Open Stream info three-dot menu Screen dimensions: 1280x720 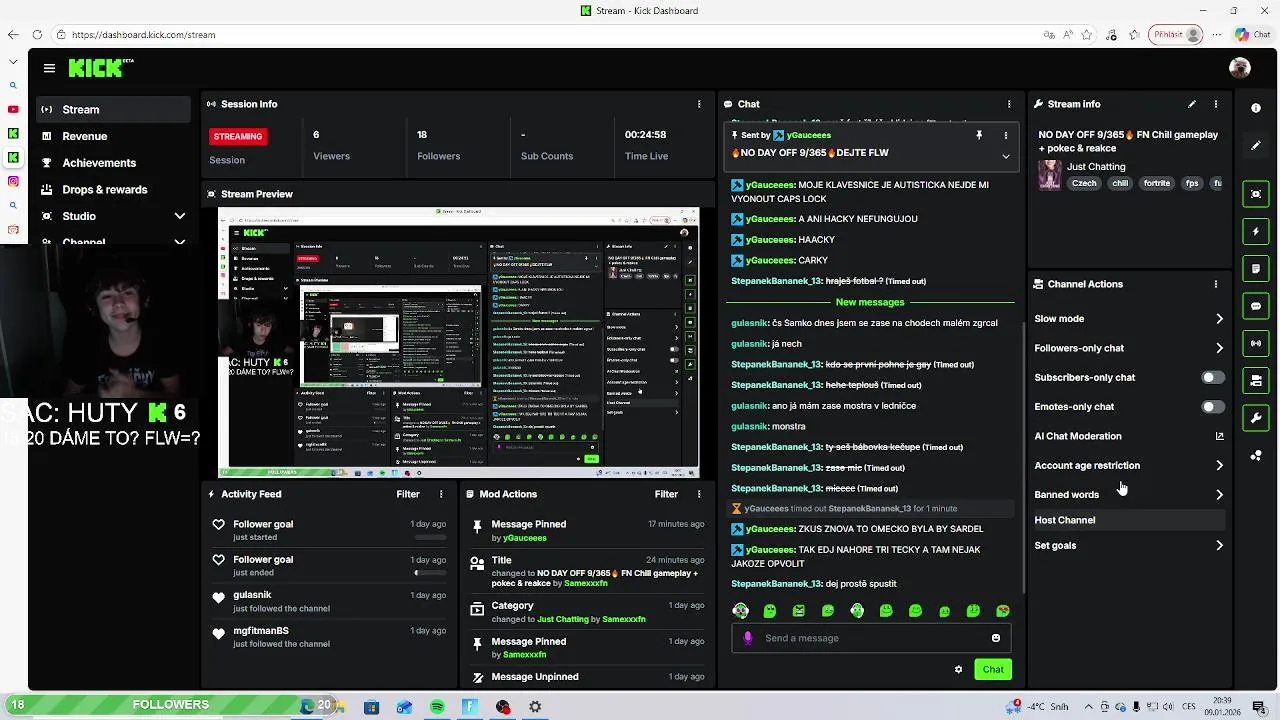[1216, 104]
